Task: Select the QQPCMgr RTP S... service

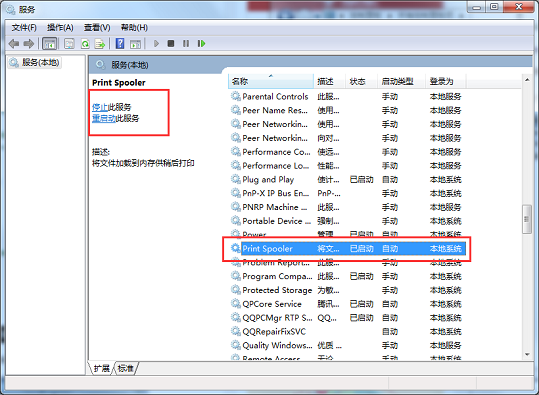Action: click(347, 318)
